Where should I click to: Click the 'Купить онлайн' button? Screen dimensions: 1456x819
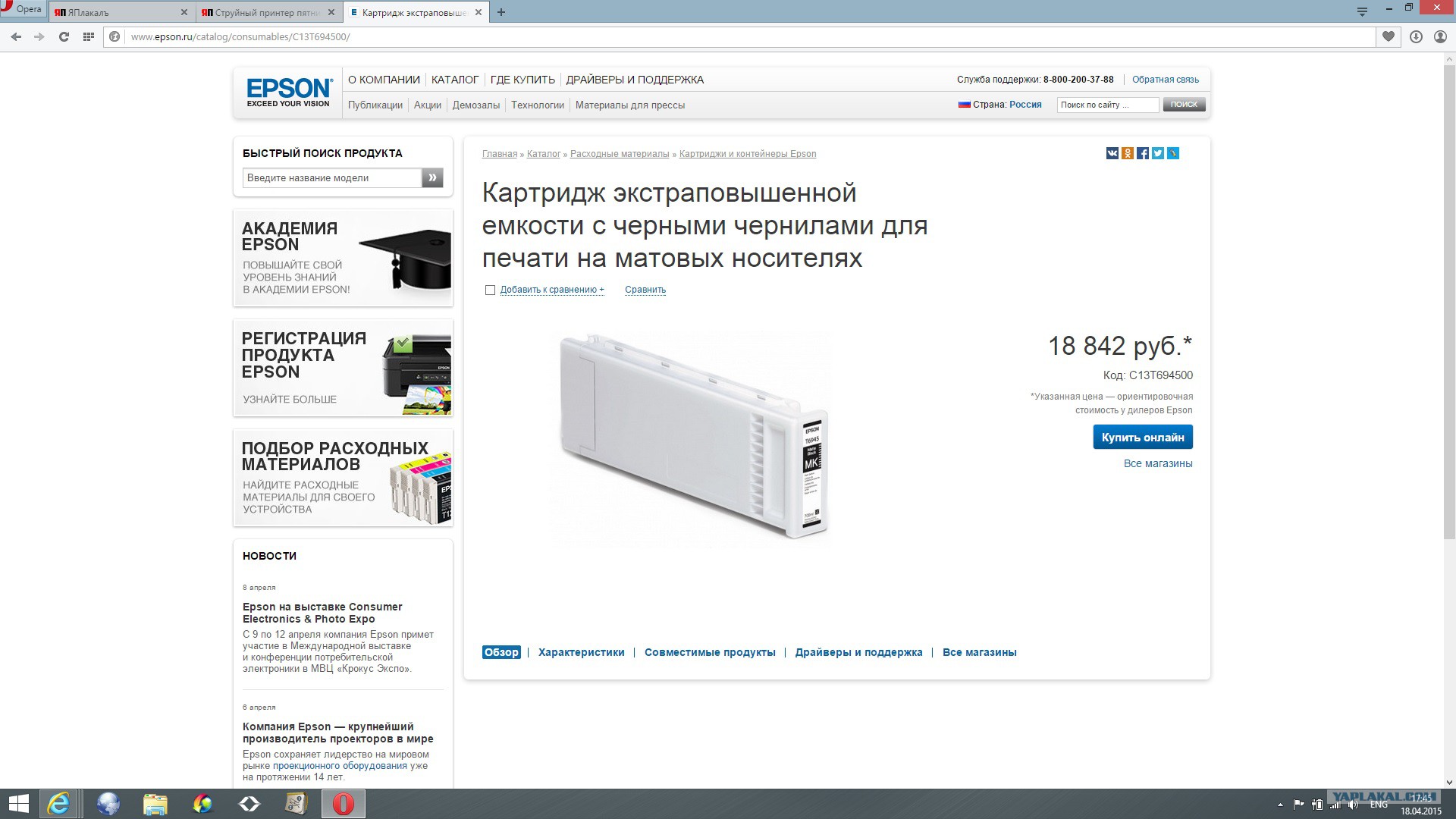pyautogui.click(x=1143, y=437)
